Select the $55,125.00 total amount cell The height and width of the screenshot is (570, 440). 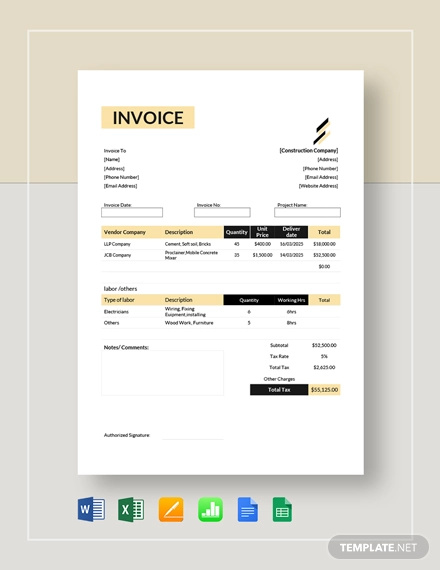point(324,390)
